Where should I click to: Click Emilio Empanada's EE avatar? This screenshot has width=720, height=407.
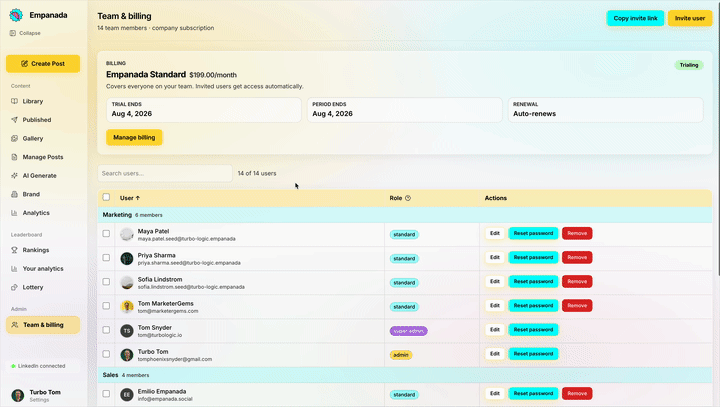127,394
